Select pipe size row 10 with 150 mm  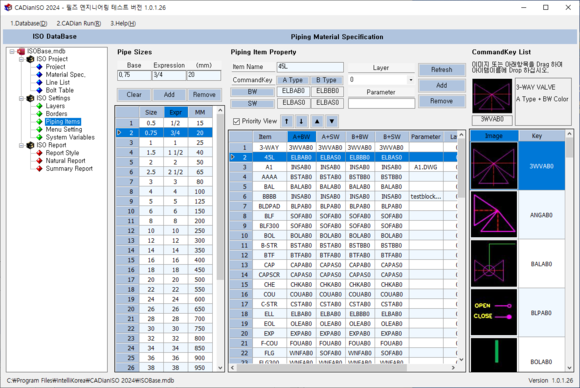tap(164, 211)
